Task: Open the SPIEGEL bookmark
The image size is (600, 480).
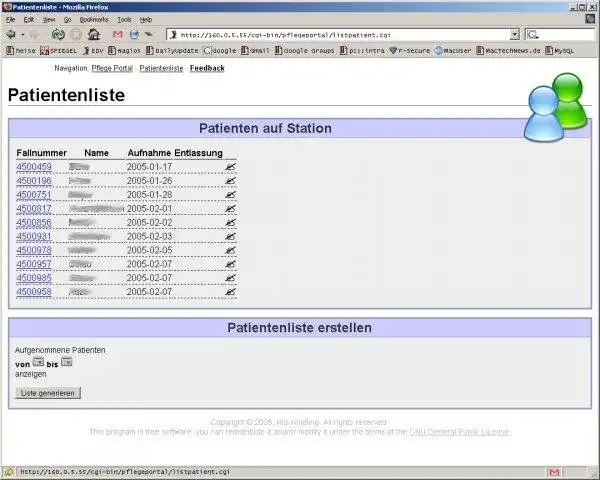Action: click(x=59, y=51)
